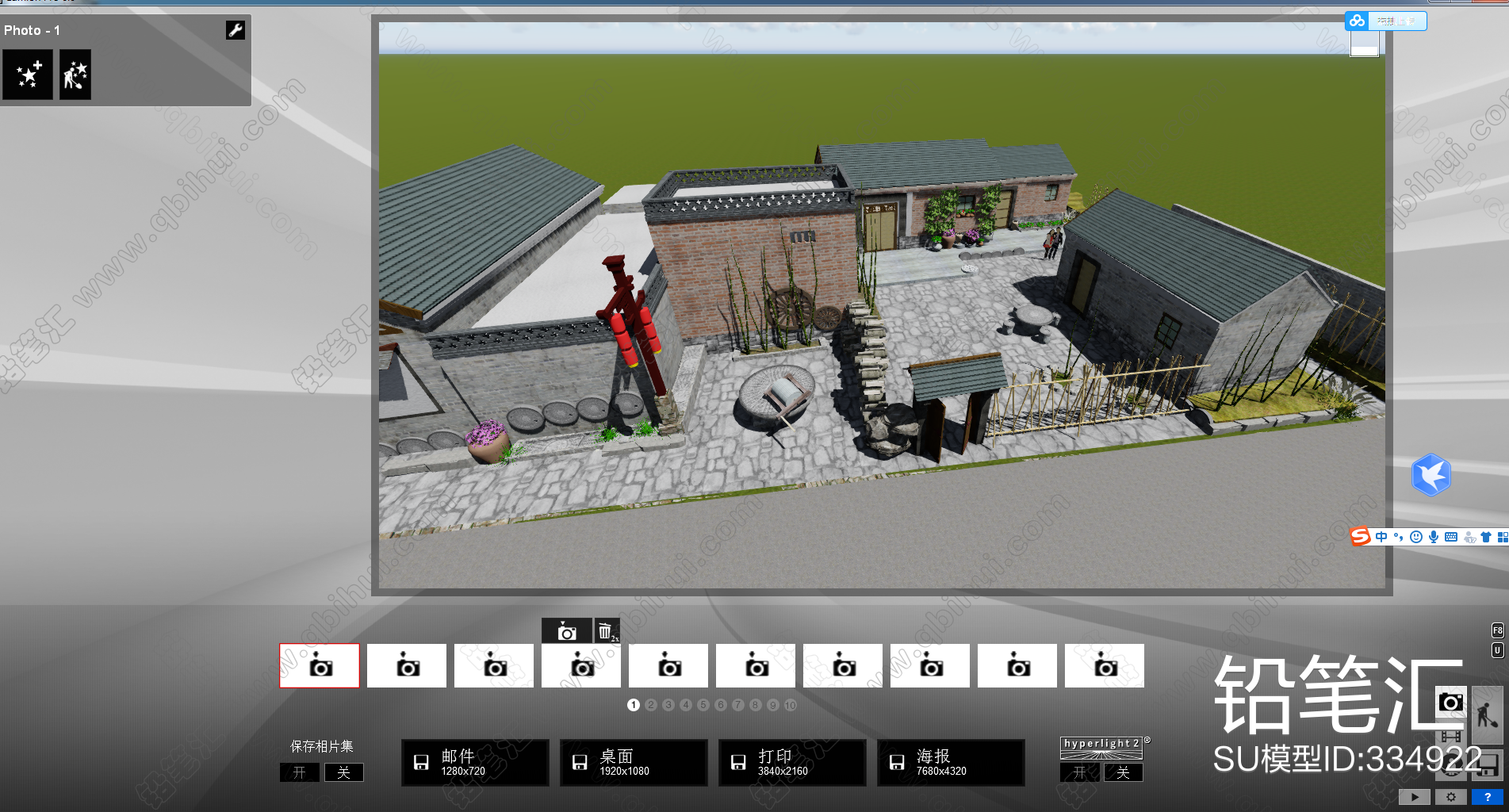This screenshot has width=1509, height=812.
Task: Switch to Build mode shovel-worker icon
Action: [1488, 715]
